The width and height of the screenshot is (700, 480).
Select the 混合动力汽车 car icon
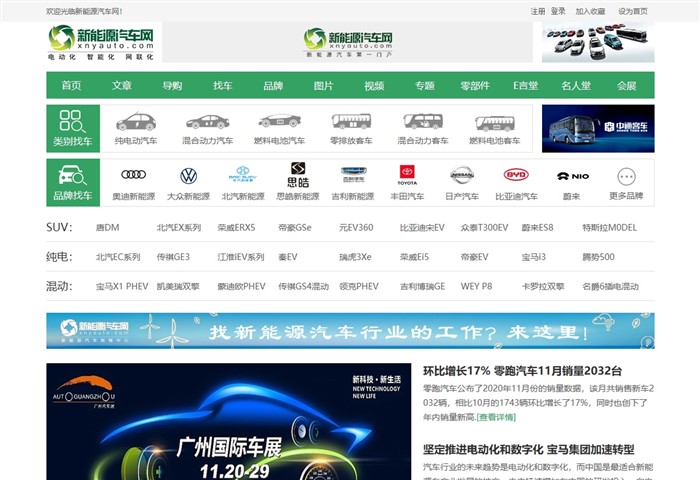(x=208, y=121)
